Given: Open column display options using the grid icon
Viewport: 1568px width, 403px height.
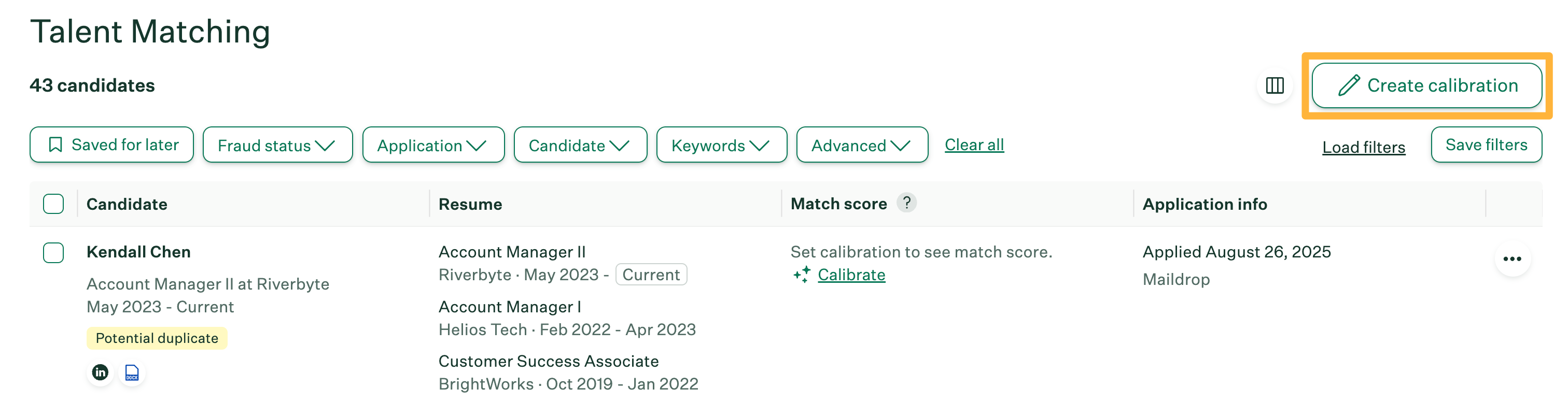Looking at the screenshot, I should pos(1275,85).
